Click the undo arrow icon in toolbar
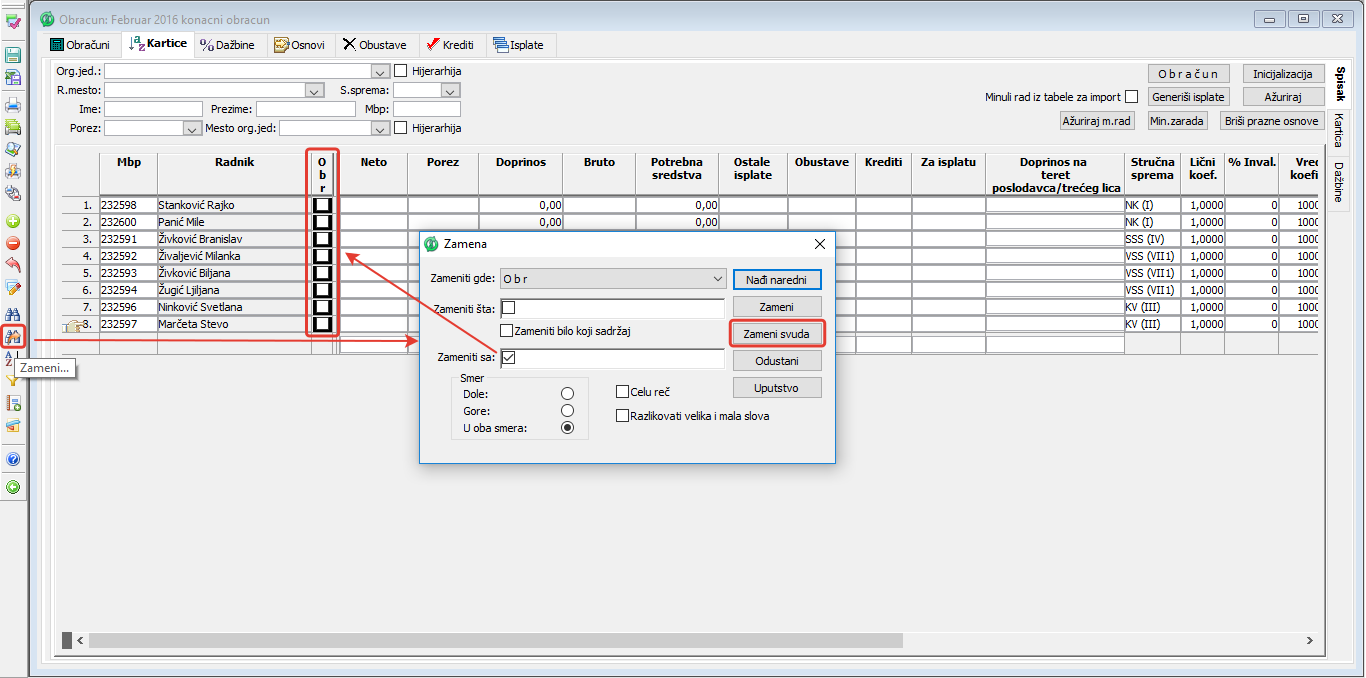This screenshot has width=1366, height=678. pyautogui.click(x=13, y=265)
